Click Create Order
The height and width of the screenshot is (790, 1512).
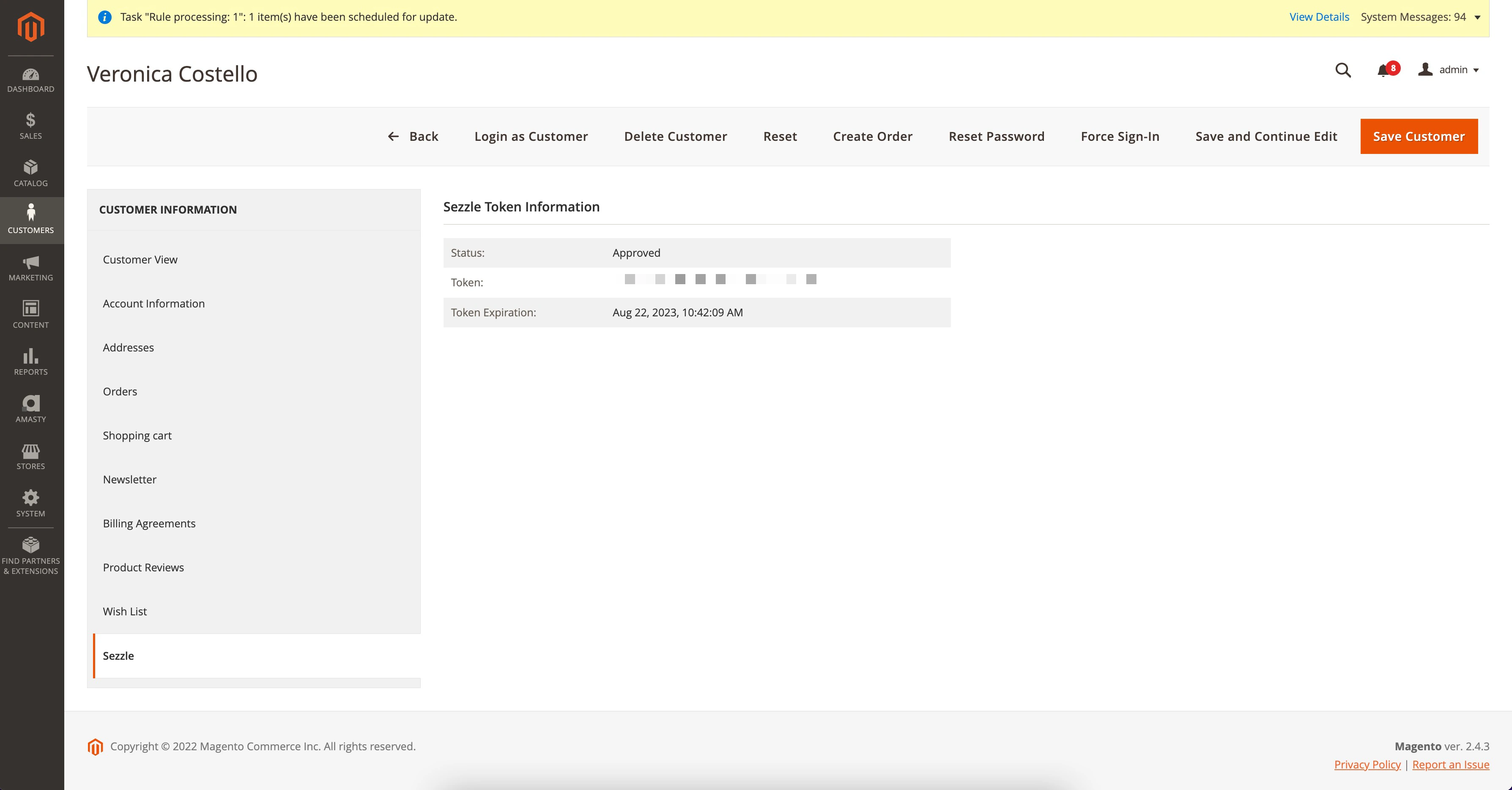(x=872, y=136)
